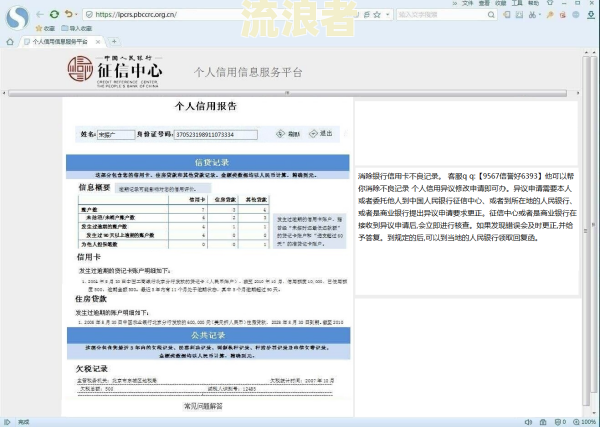The image size is (600, 427).
Task: Click the 100% zoom level control
Action: tap(585, 422)
